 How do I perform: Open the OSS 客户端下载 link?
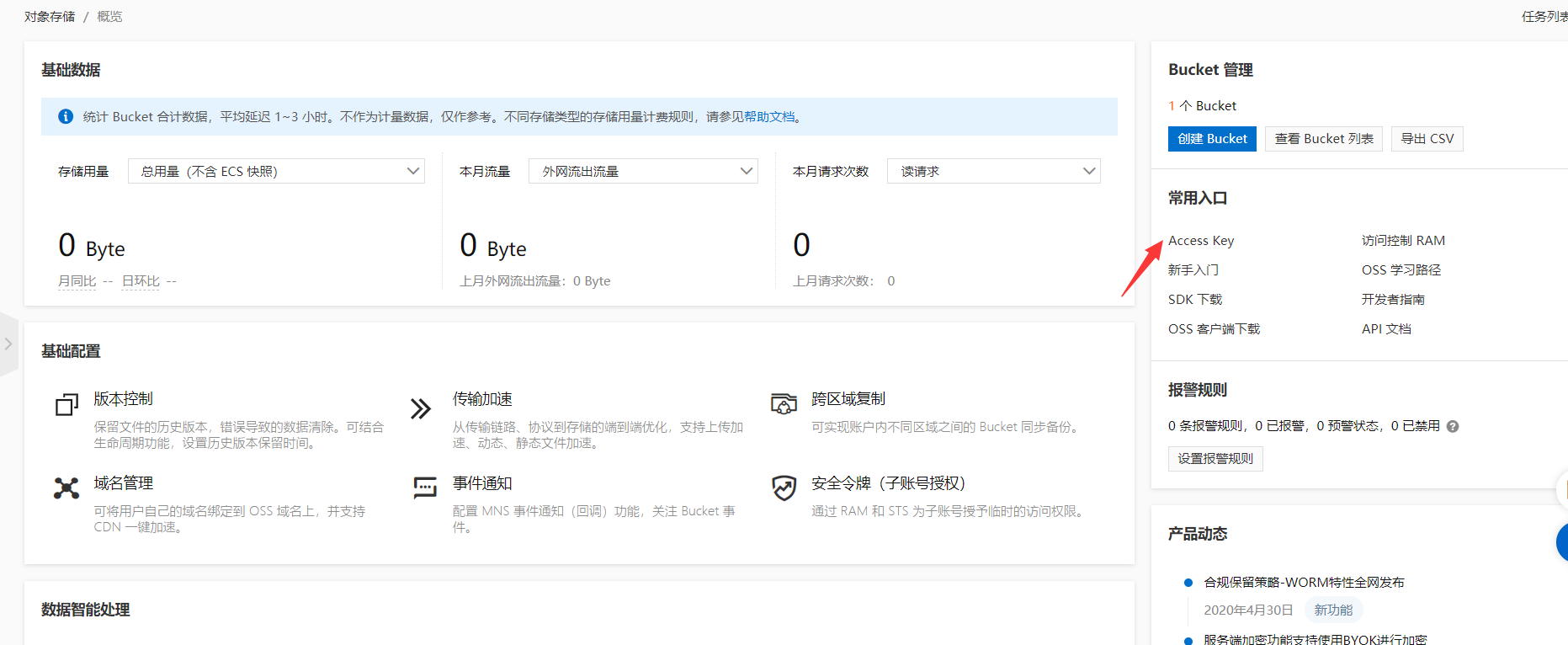[x=1215, y=329]
